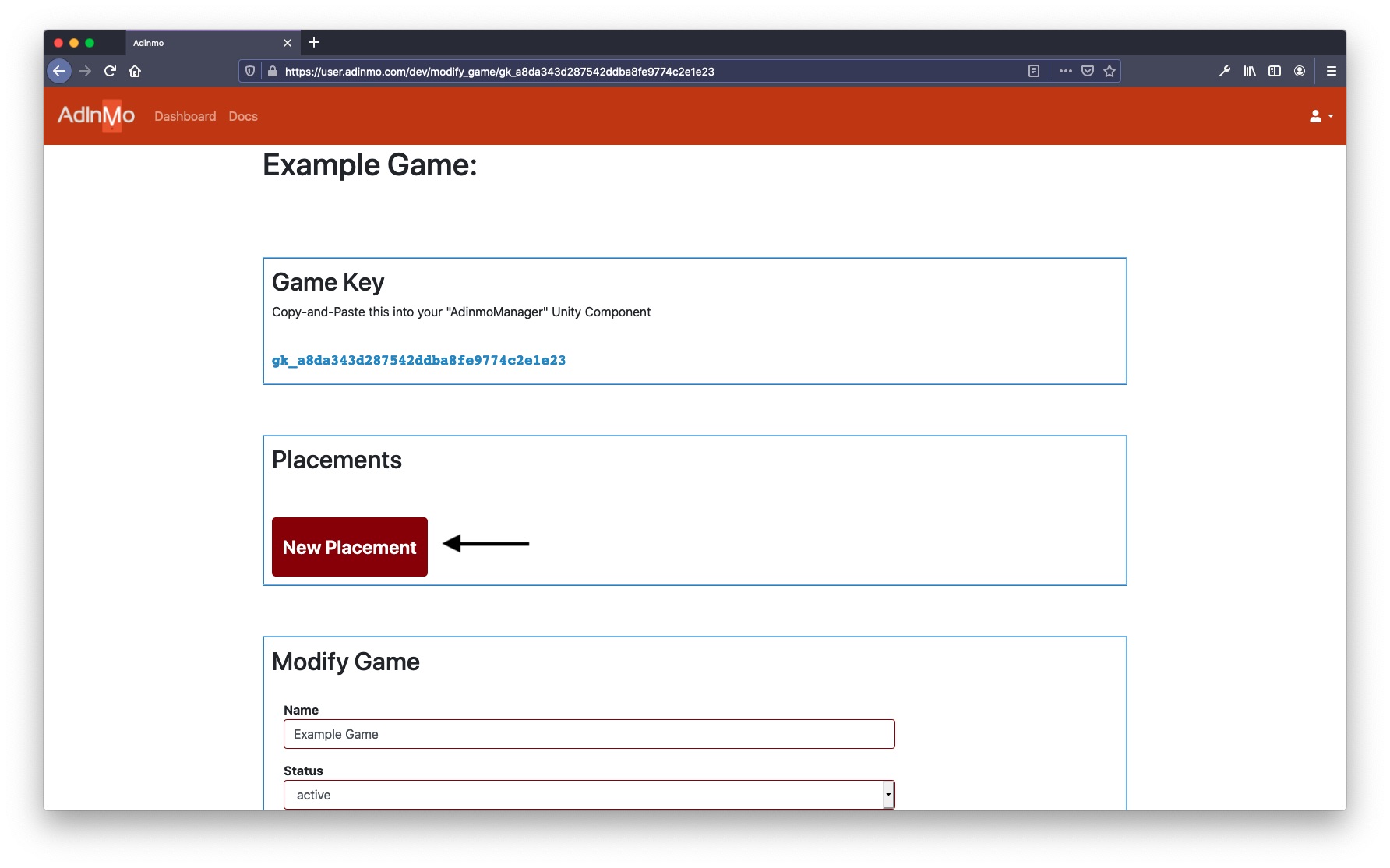Click the Placements heading
This screenshot has height=868, width=1390.
pos(337,460)
